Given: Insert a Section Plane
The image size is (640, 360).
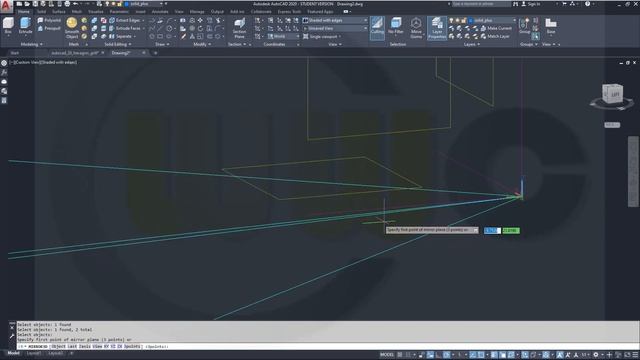Looking at the screenshot, I should 239,28.
